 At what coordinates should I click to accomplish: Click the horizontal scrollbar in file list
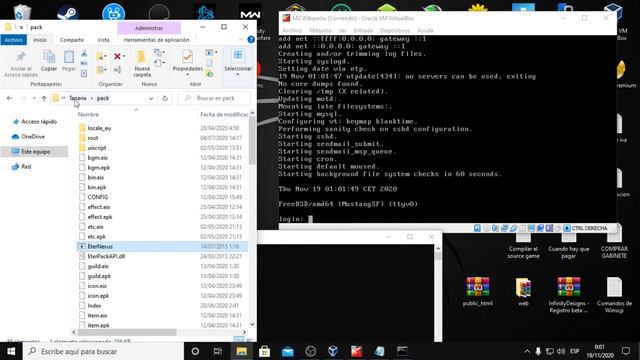pos(127,332)
